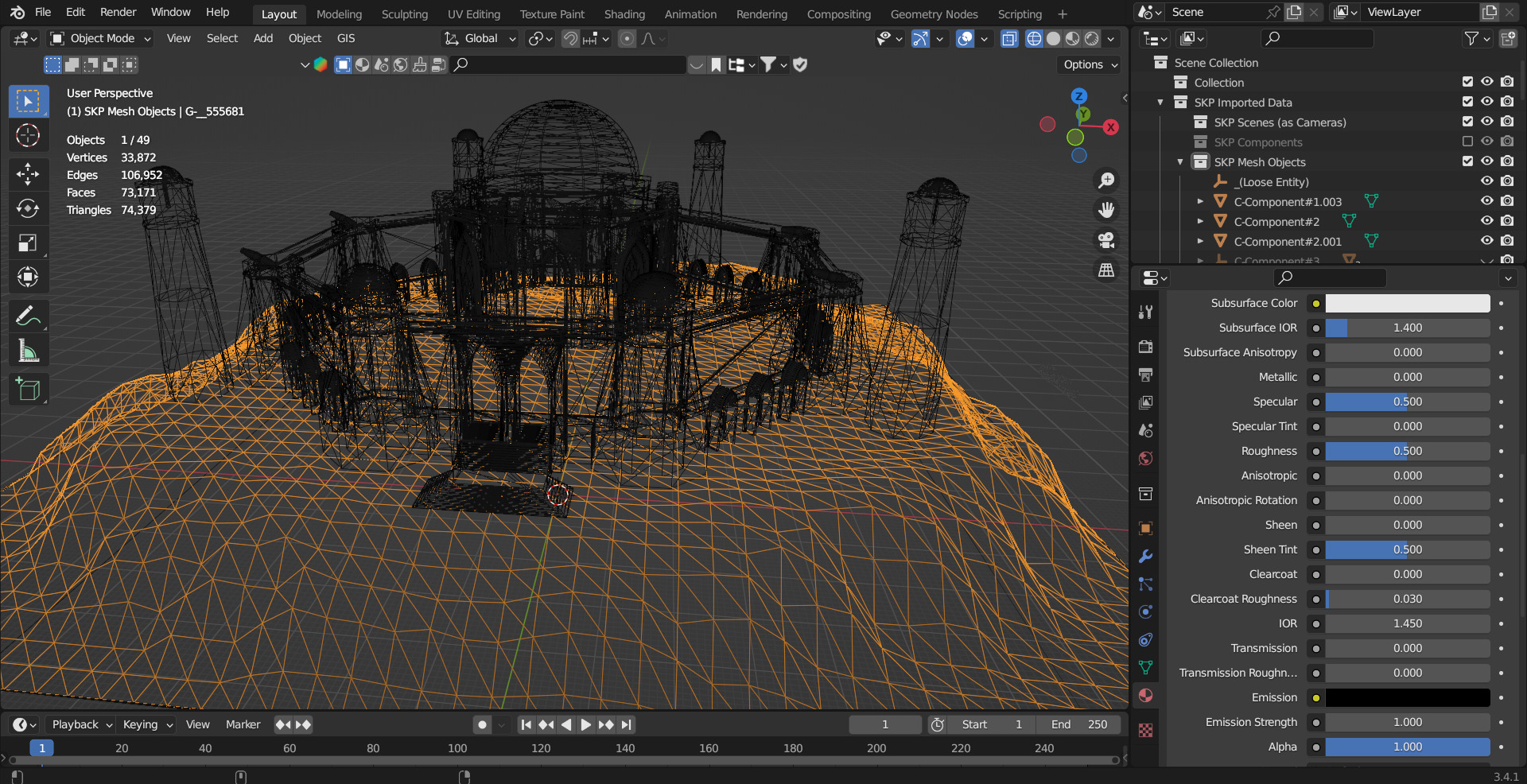Open the Keying dropdown
This screenshot has width=1527, height=784.
(x=147, y=724)
